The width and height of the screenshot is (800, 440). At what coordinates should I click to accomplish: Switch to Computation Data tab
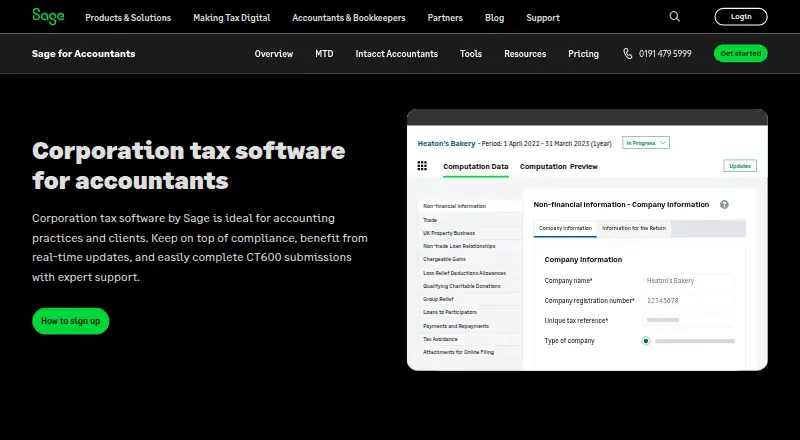point(476,166)
